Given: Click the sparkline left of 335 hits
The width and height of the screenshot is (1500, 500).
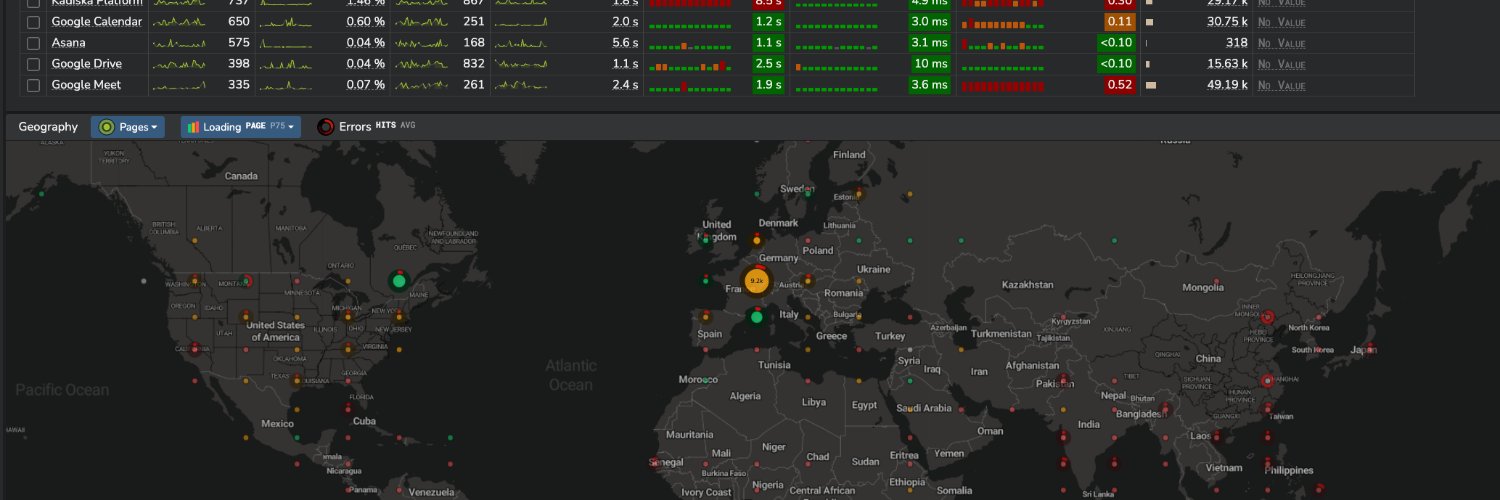Looking at the screenshot, I should pos(180,85).
